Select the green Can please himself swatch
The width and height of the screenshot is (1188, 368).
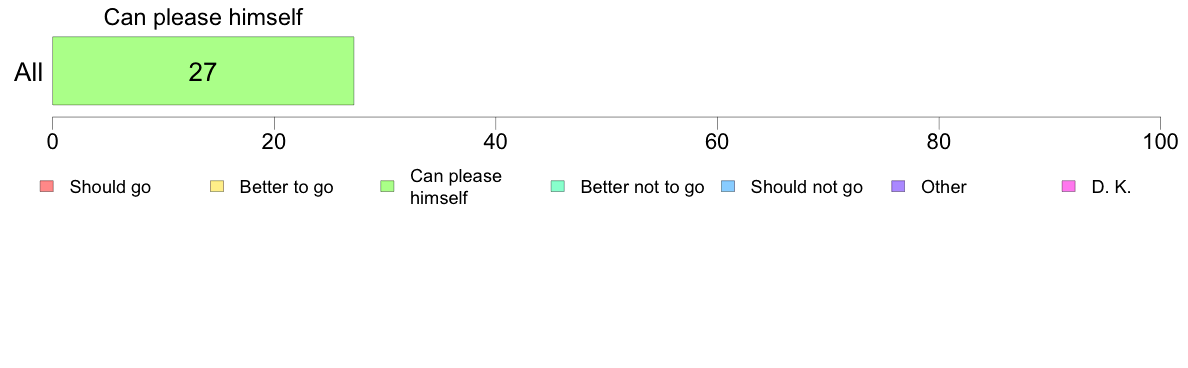(x=386, y=186)
